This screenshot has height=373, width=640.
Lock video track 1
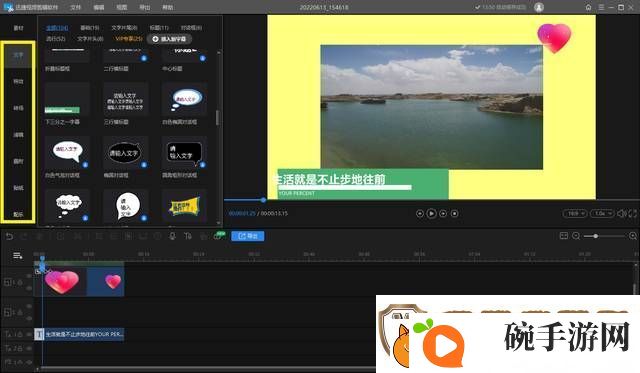(x=20, y=282)
